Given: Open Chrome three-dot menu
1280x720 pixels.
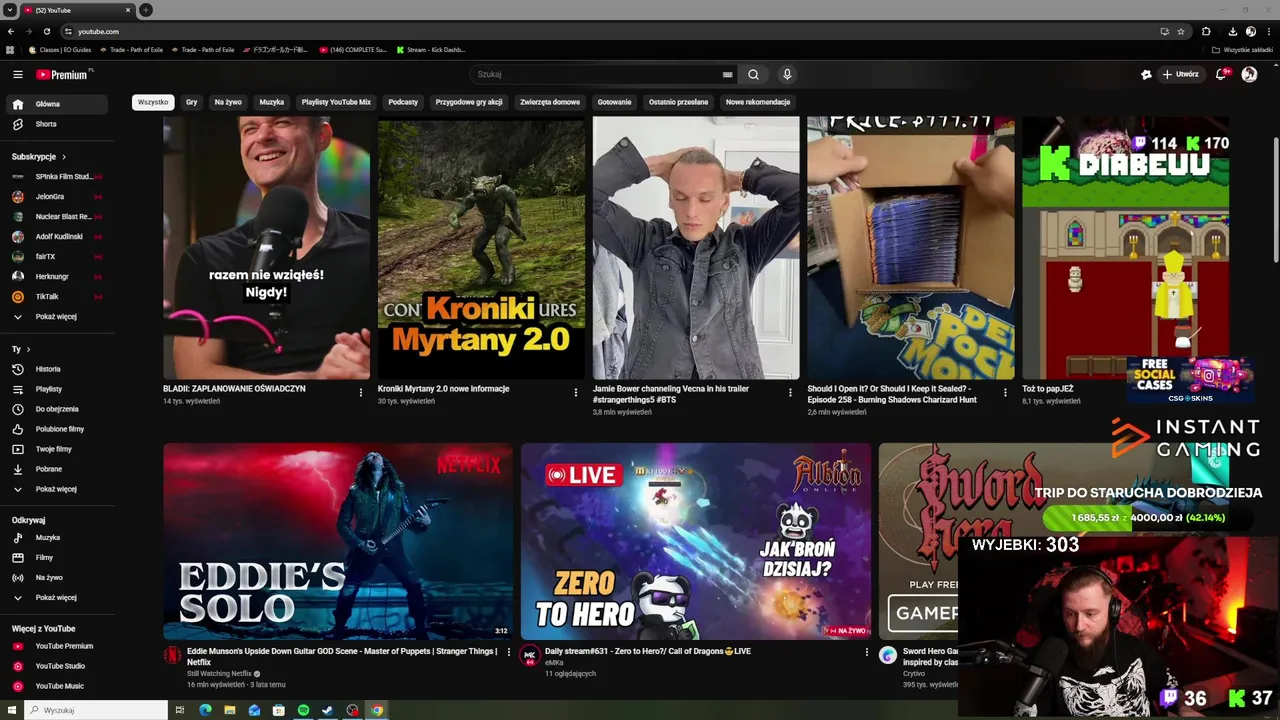Looking at the screenshot, I should click(1268, 31).
